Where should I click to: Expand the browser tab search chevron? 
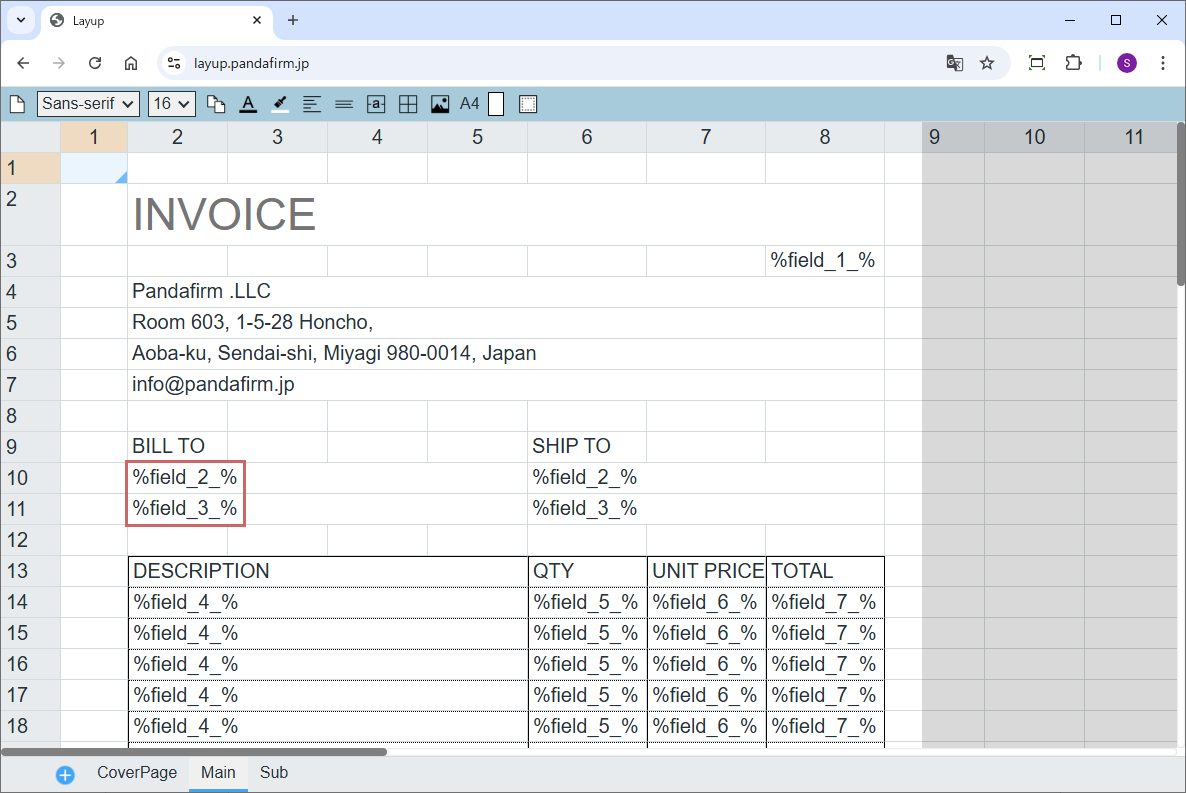(x=20, y=20)
